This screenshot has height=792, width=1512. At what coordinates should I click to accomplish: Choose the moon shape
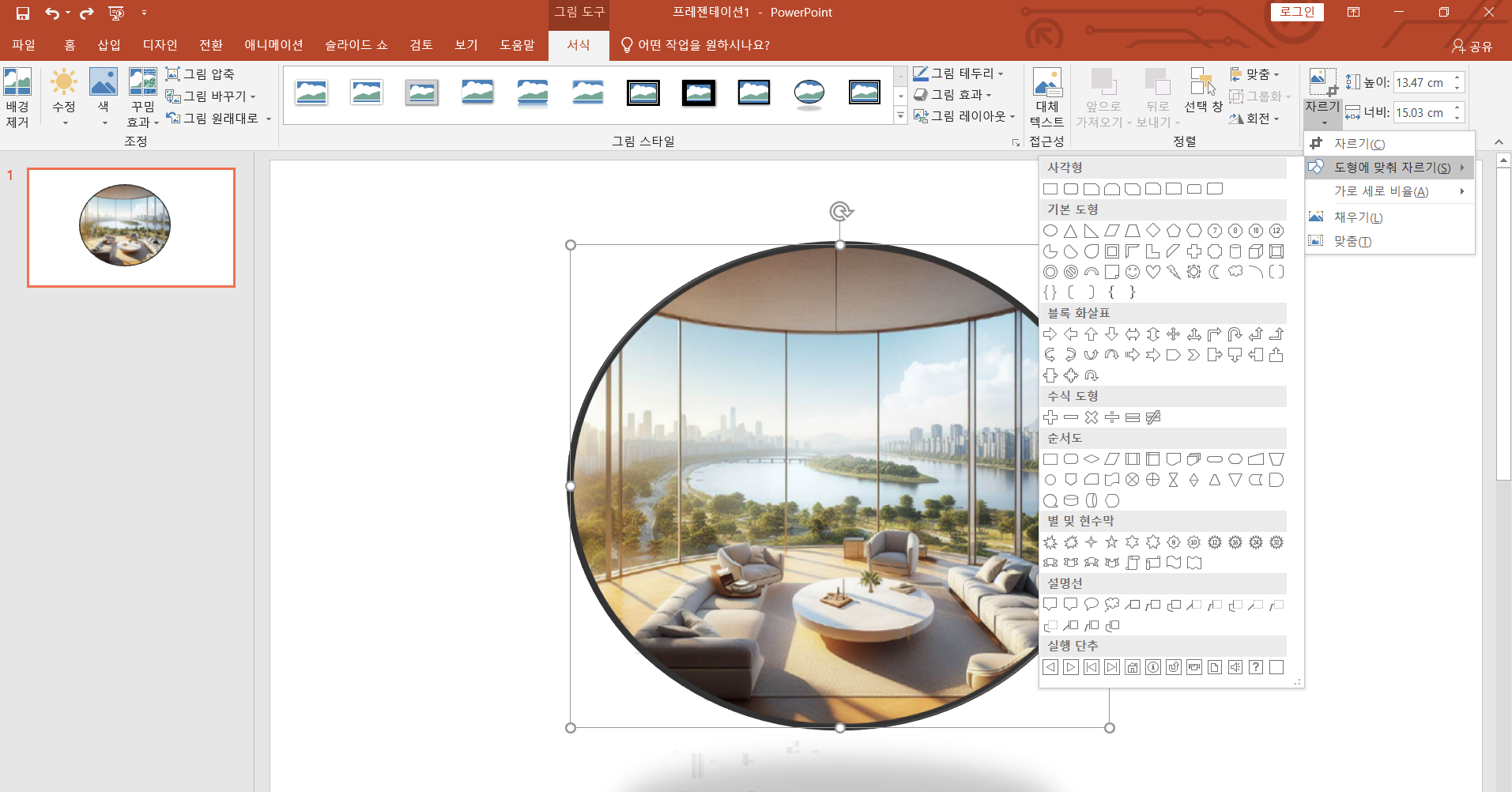pos(1215,272)
